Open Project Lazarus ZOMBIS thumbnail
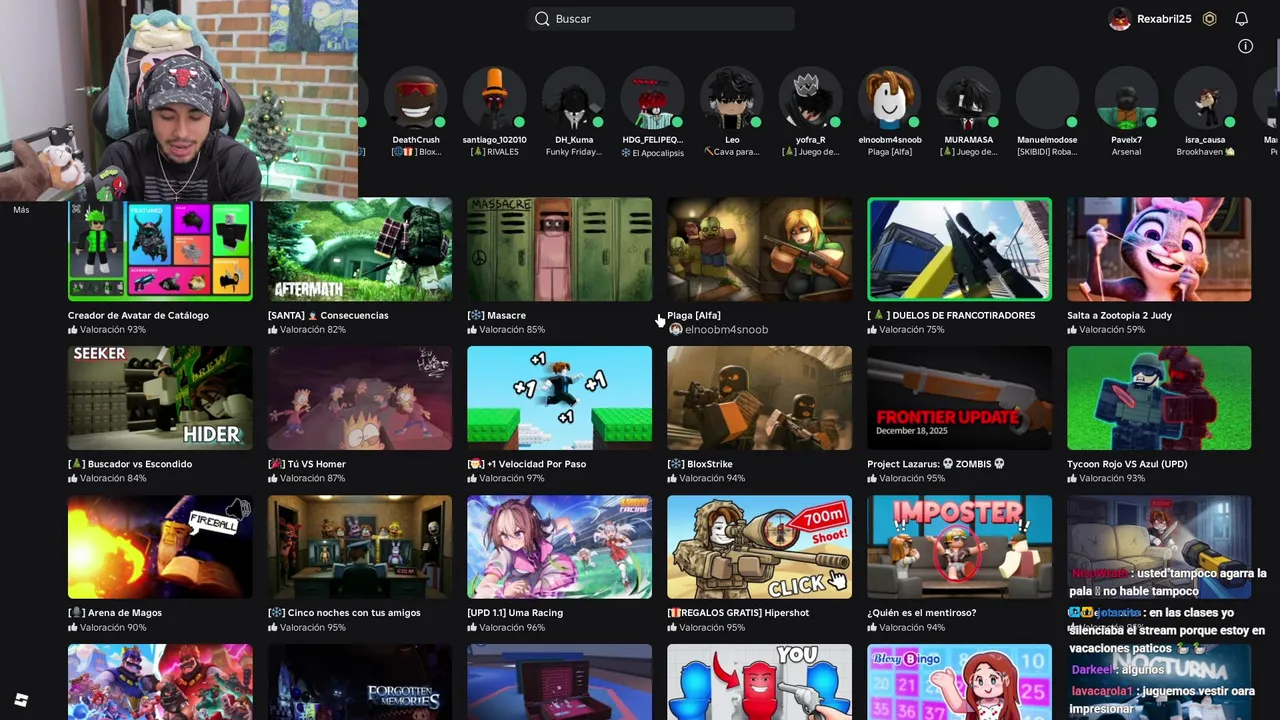This screenshot has width=1280, height=720. click(960, 398)
